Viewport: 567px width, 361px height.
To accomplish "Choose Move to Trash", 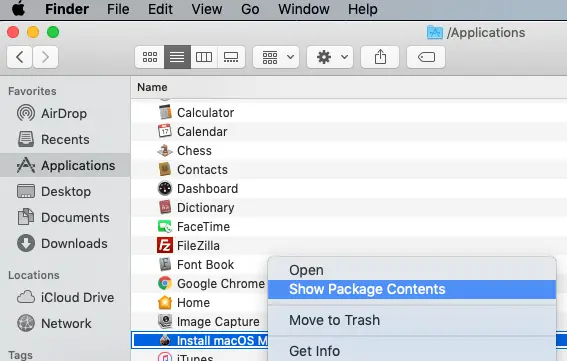I will pos(334,320).
